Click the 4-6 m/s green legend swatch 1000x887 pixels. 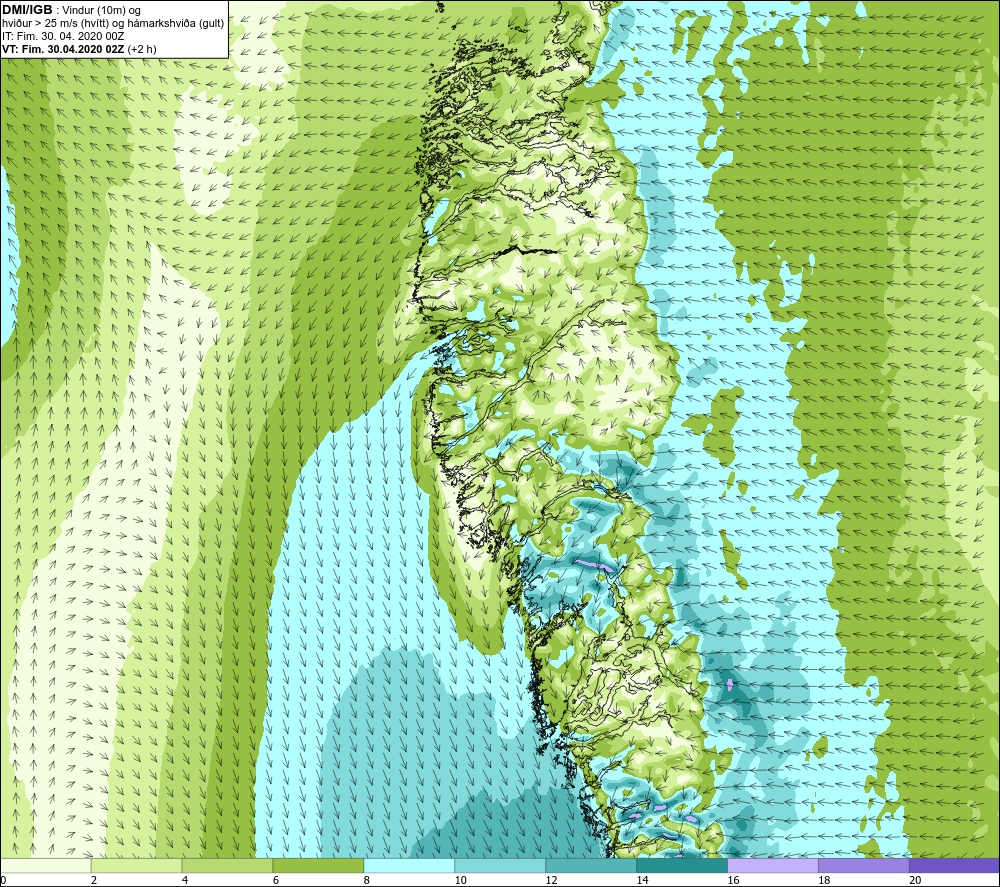pyautogui.click(x=227, y=865)
